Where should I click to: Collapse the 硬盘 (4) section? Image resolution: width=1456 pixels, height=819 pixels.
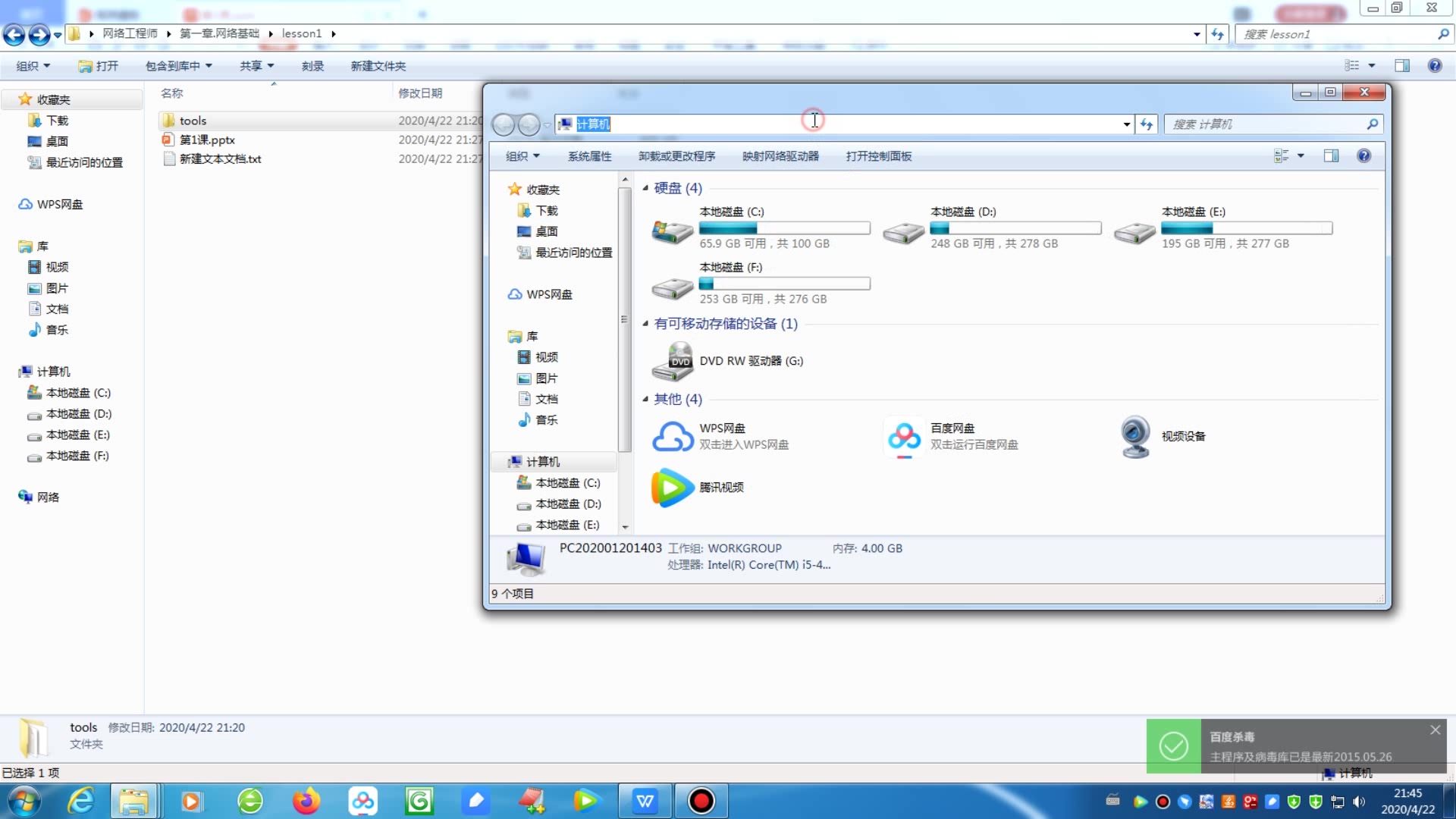pos(644,188)
